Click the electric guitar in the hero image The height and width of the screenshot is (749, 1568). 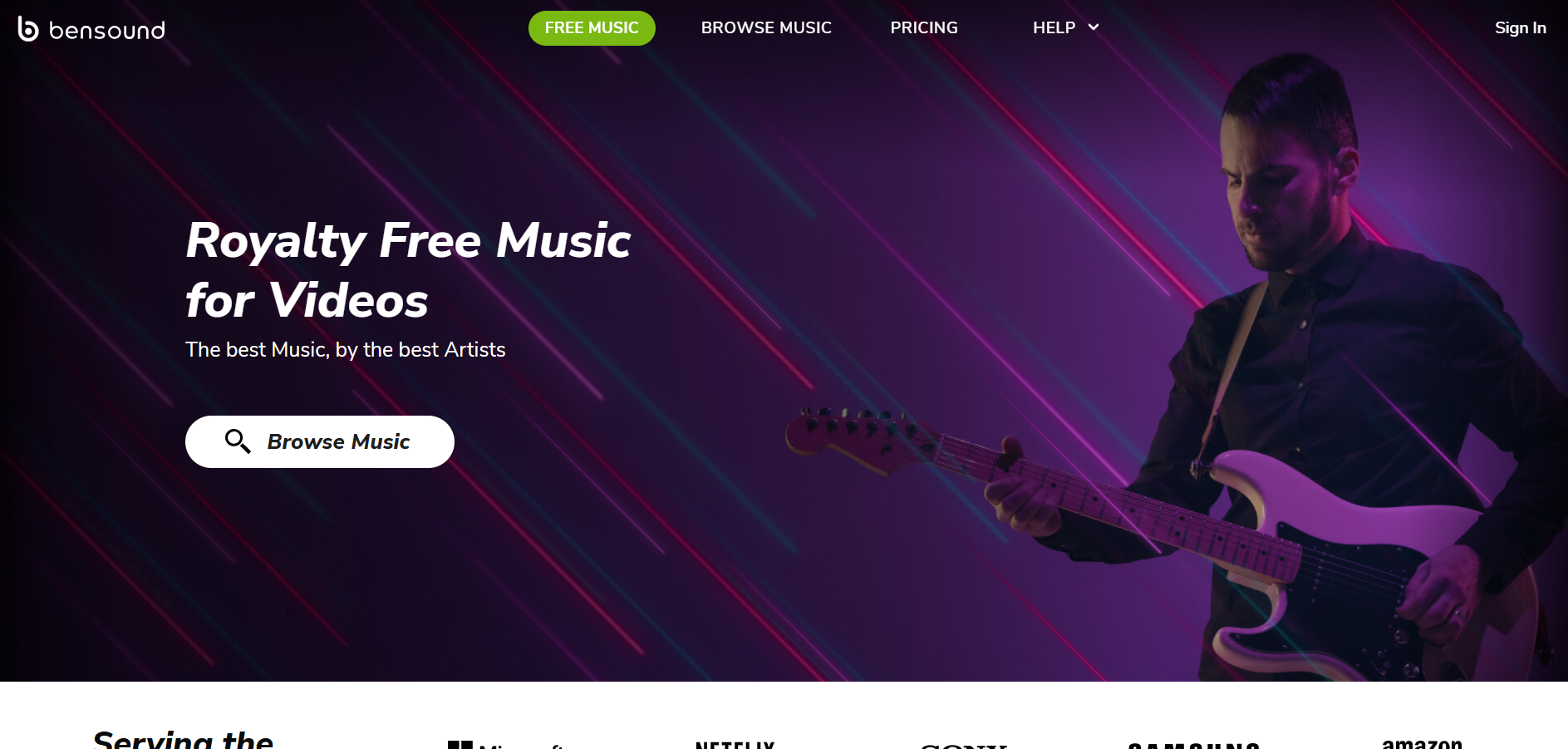point(1163,532)
